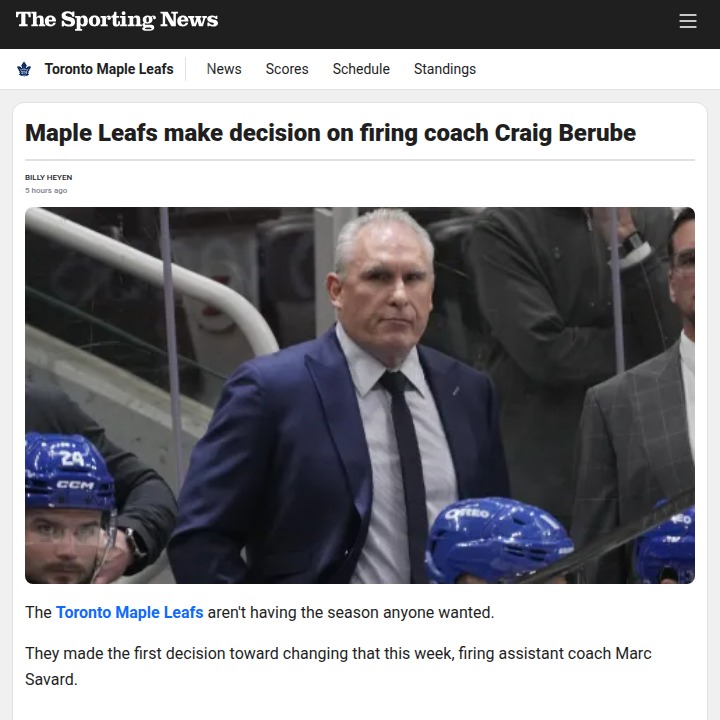
Task: Click the divider line below headline
Action: (x=360, y=159)
